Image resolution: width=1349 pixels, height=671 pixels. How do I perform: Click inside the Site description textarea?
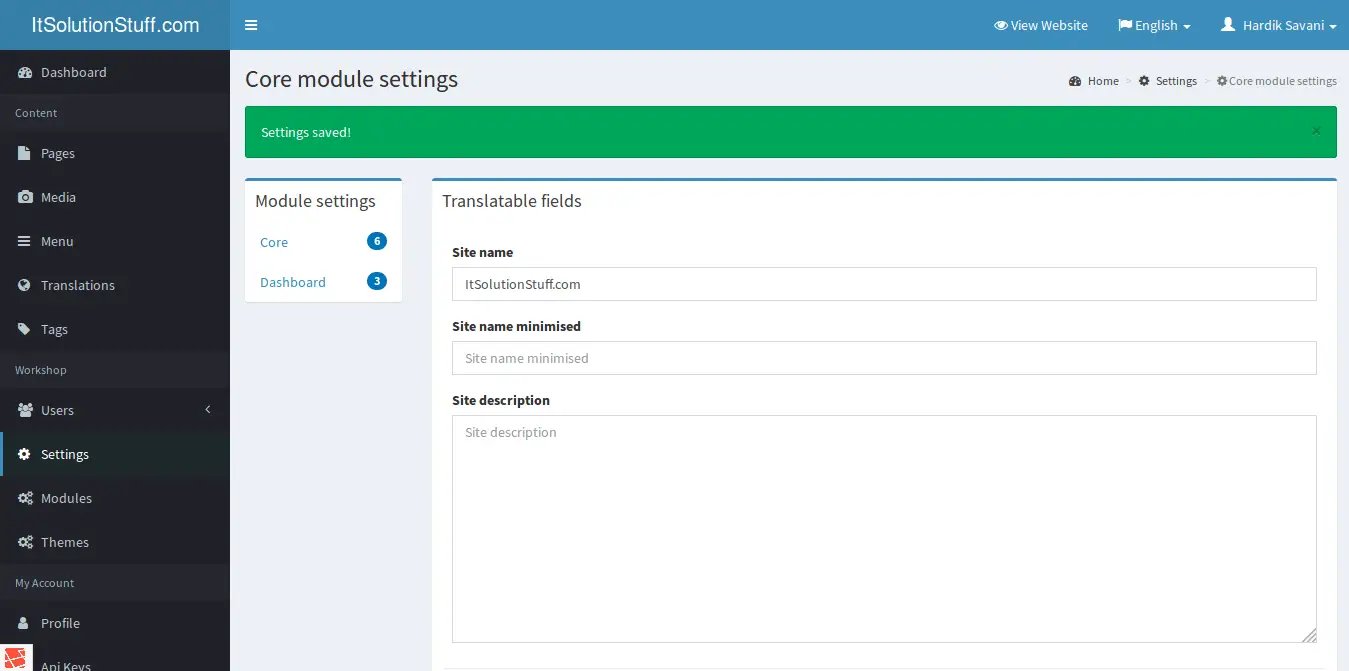tap(884, 528)
